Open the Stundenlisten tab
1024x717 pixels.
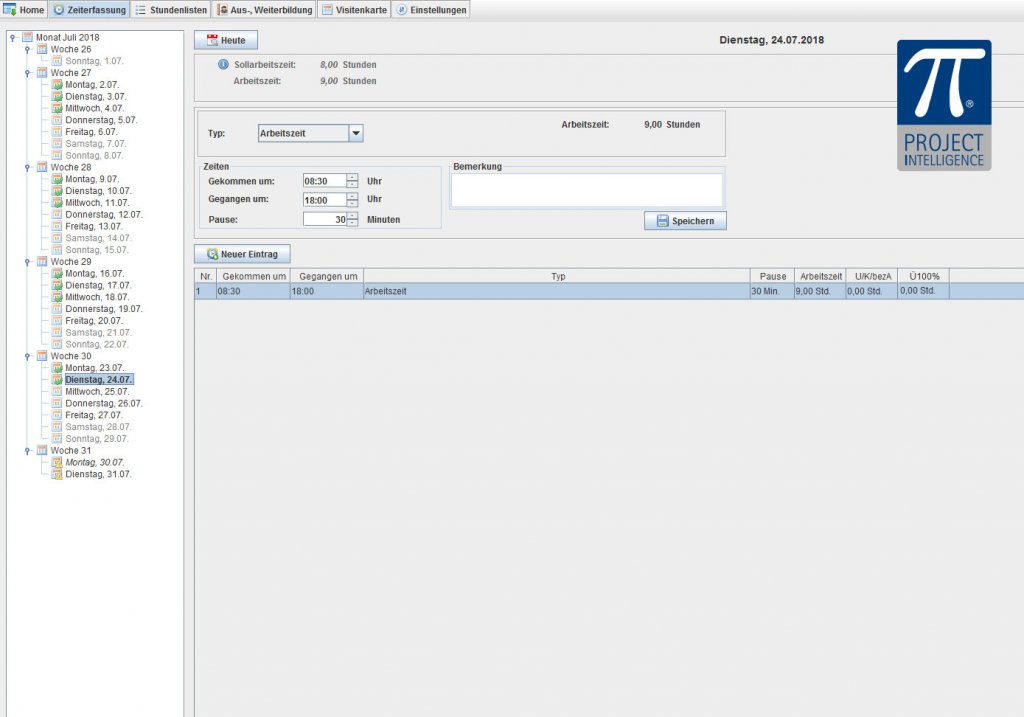coord(171,10)
